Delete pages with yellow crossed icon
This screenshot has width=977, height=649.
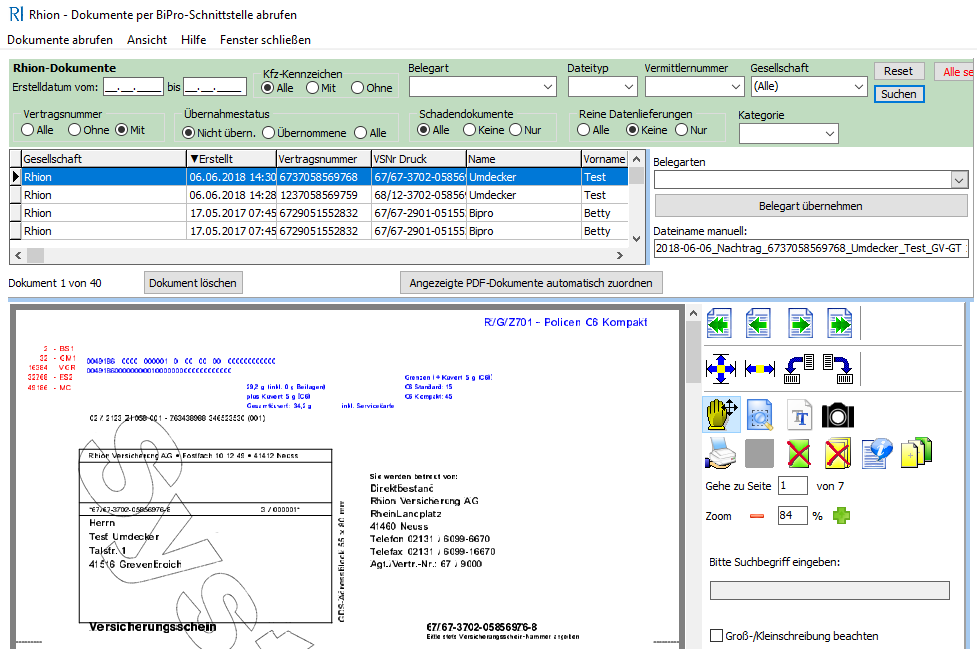pyautogui.click(x=838, y=453)
